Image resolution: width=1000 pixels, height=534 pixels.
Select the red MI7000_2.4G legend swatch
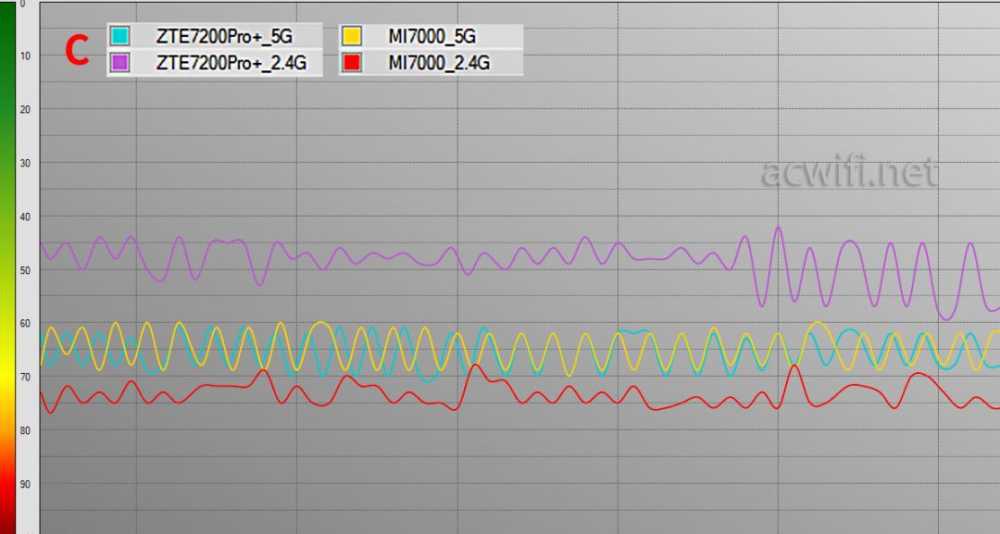tap(352, 64)
